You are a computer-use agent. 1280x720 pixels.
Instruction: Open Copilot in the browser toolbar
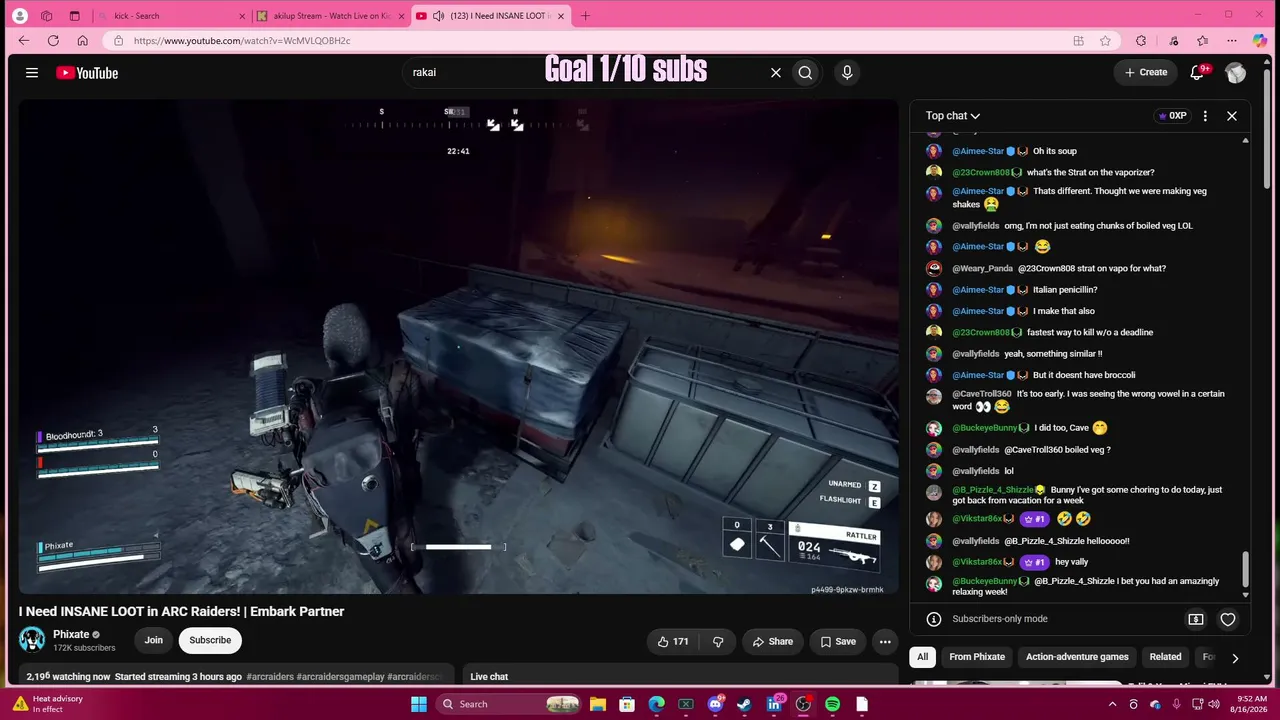pyautogui.click(x=1260, y=41)
